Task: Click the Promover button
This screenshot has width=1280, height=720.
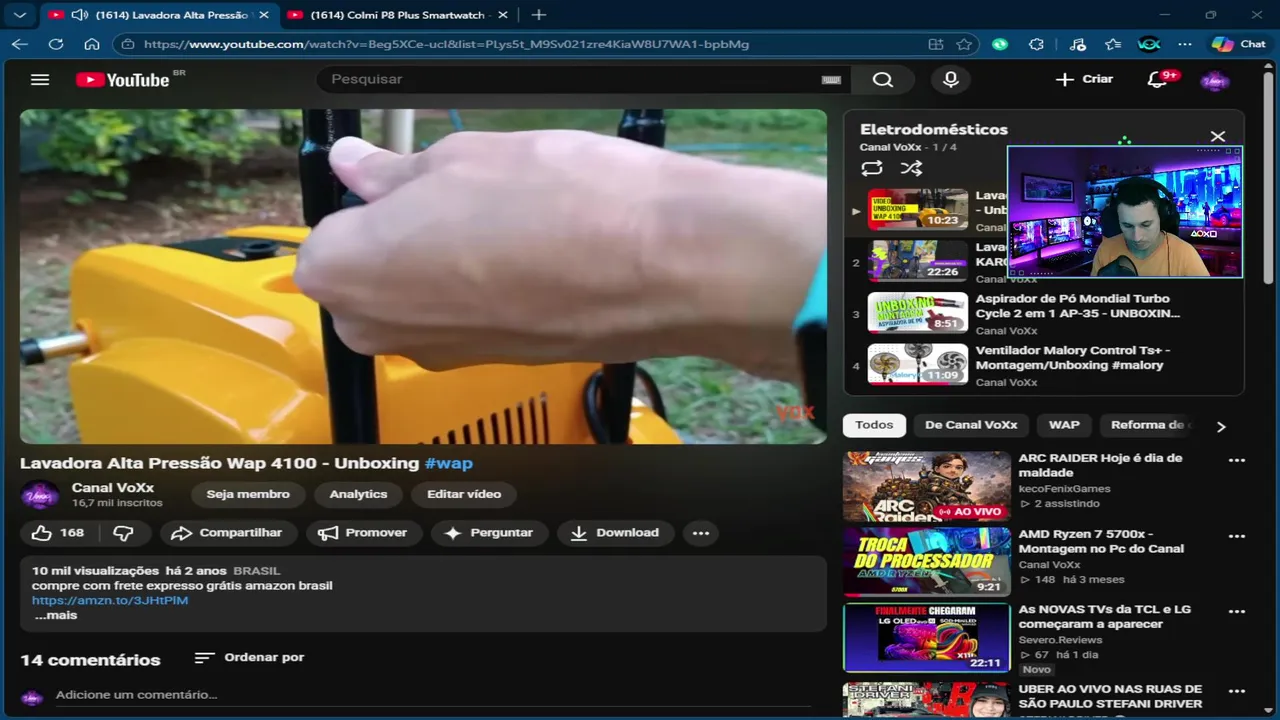Action: click(362, 533)
